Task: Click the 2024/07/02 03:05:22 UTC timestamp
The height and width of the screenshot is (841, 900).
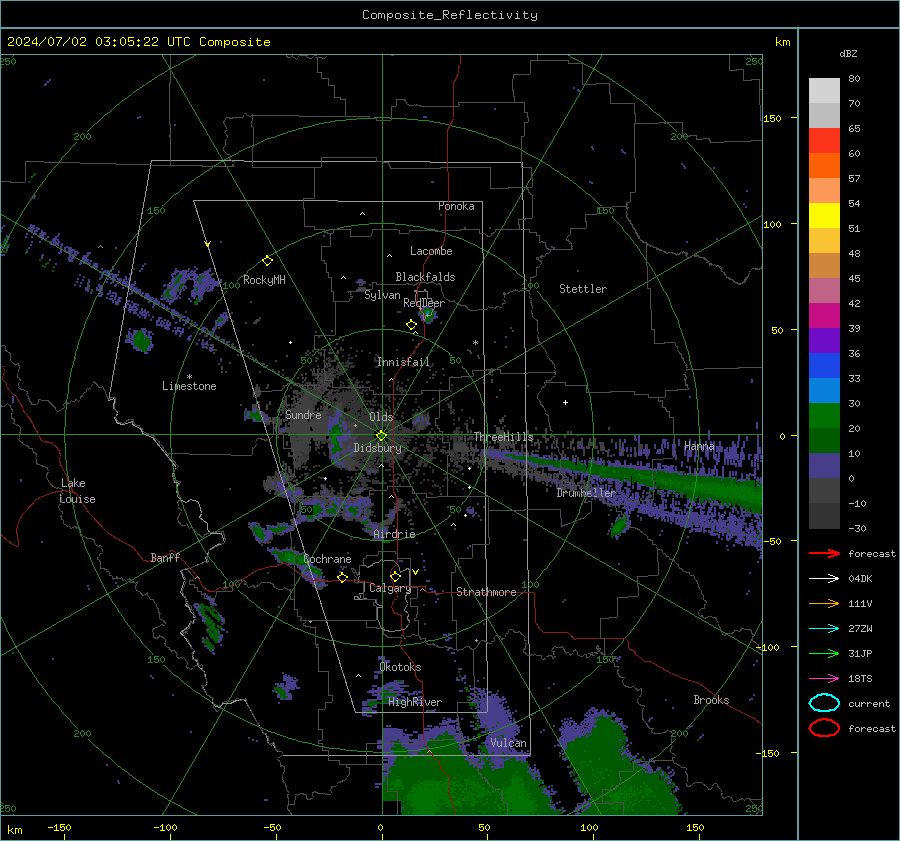Action: [138, 42]
